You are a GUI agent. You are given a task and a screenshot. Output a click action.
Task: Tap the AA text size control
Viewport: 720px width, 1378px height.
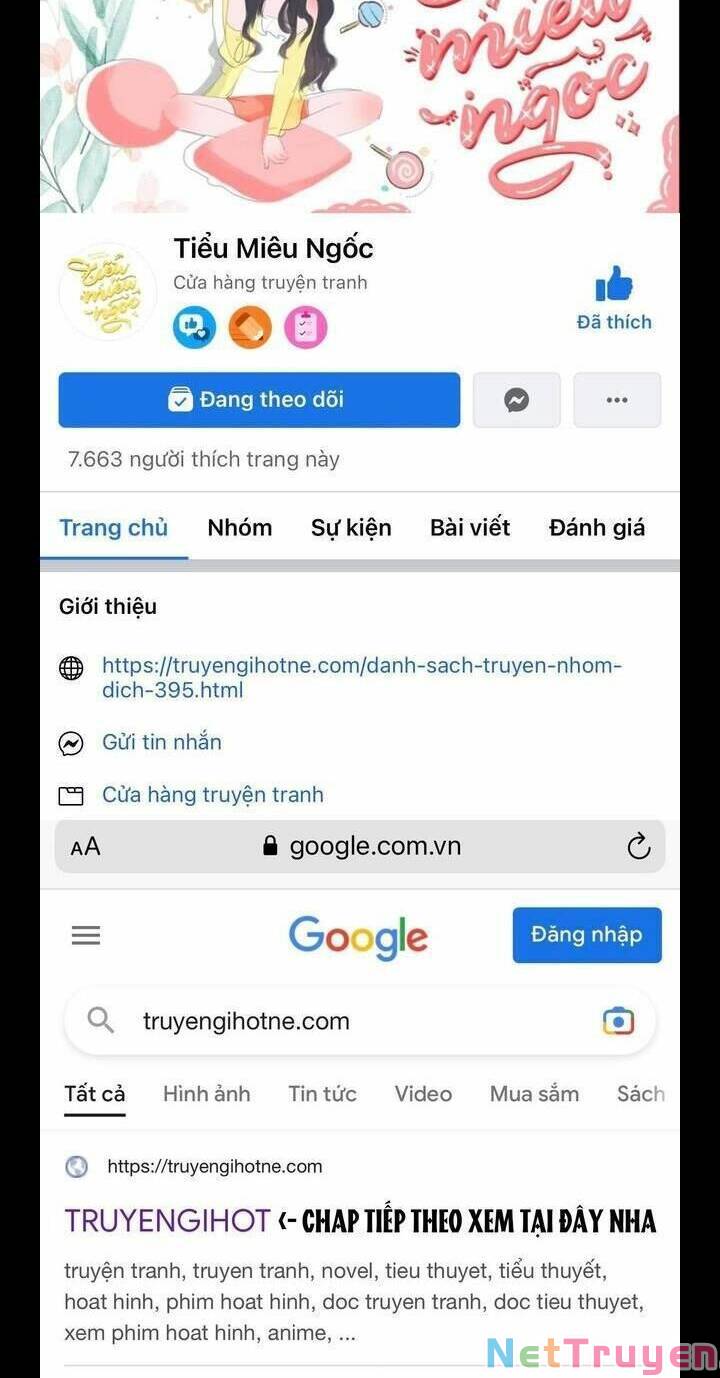click(85, 847)
